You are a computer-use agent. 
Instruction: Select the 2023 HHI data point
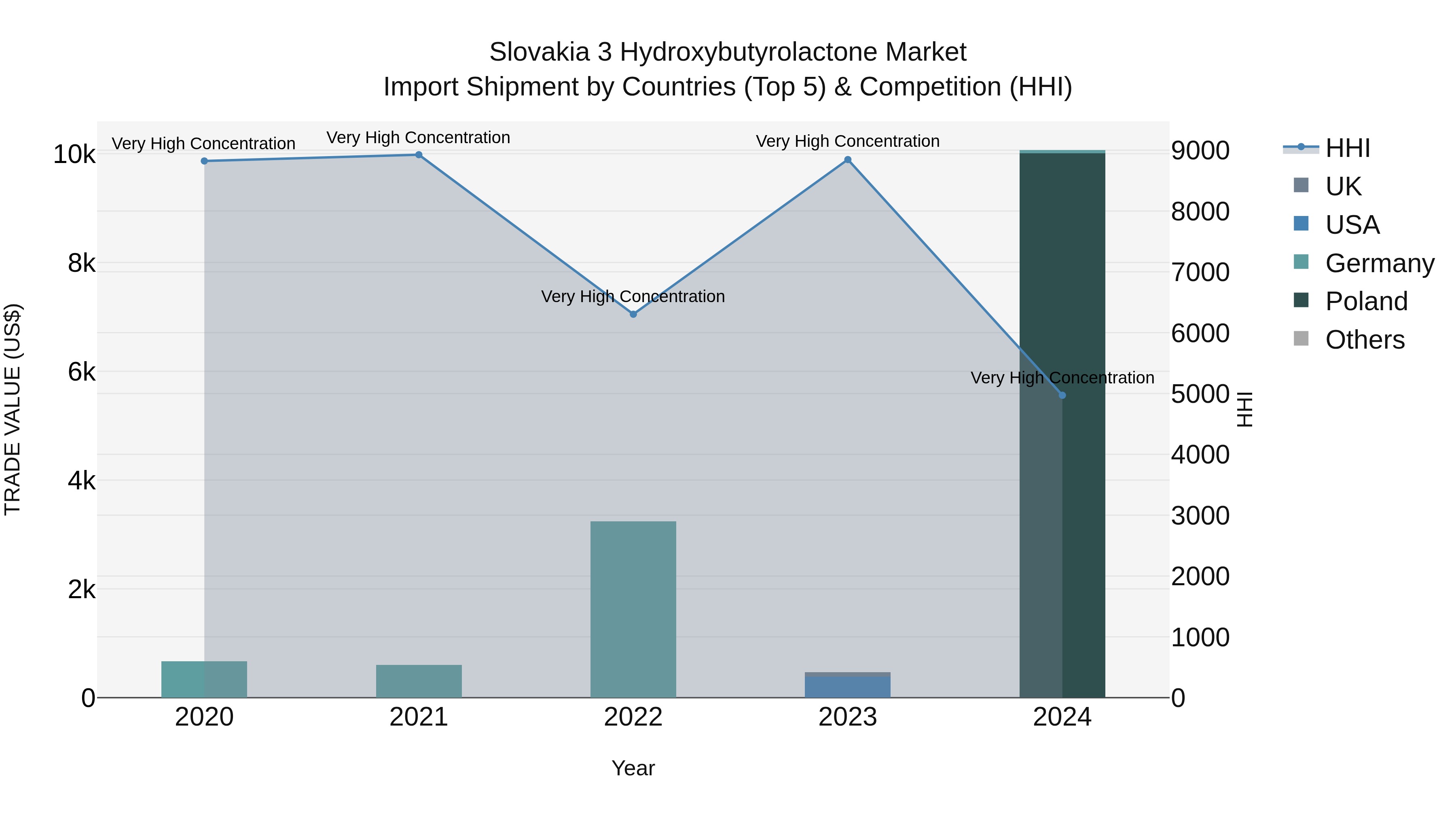point(848,160)
